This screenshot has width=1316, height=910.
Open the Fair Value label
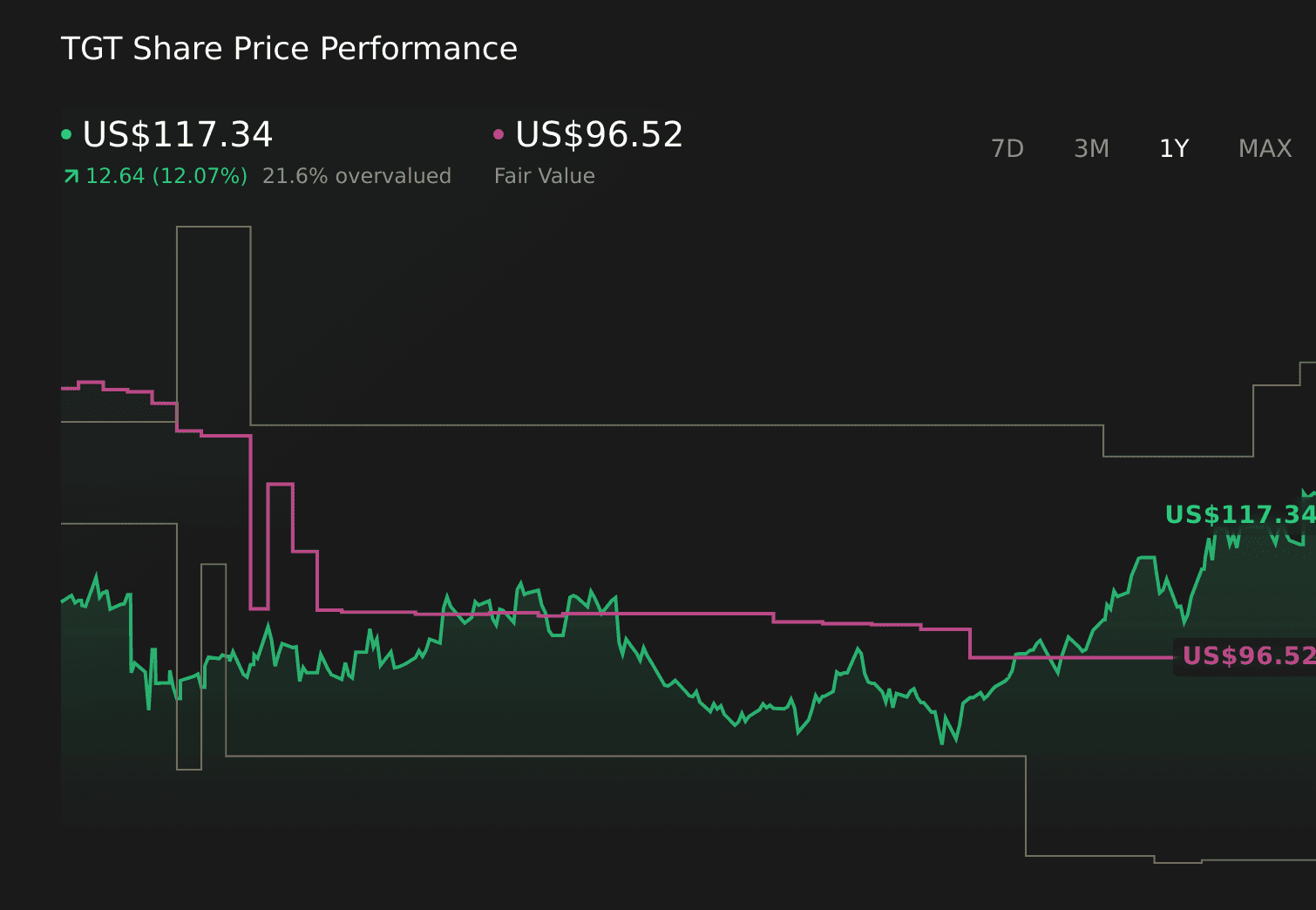coord(544,176)
